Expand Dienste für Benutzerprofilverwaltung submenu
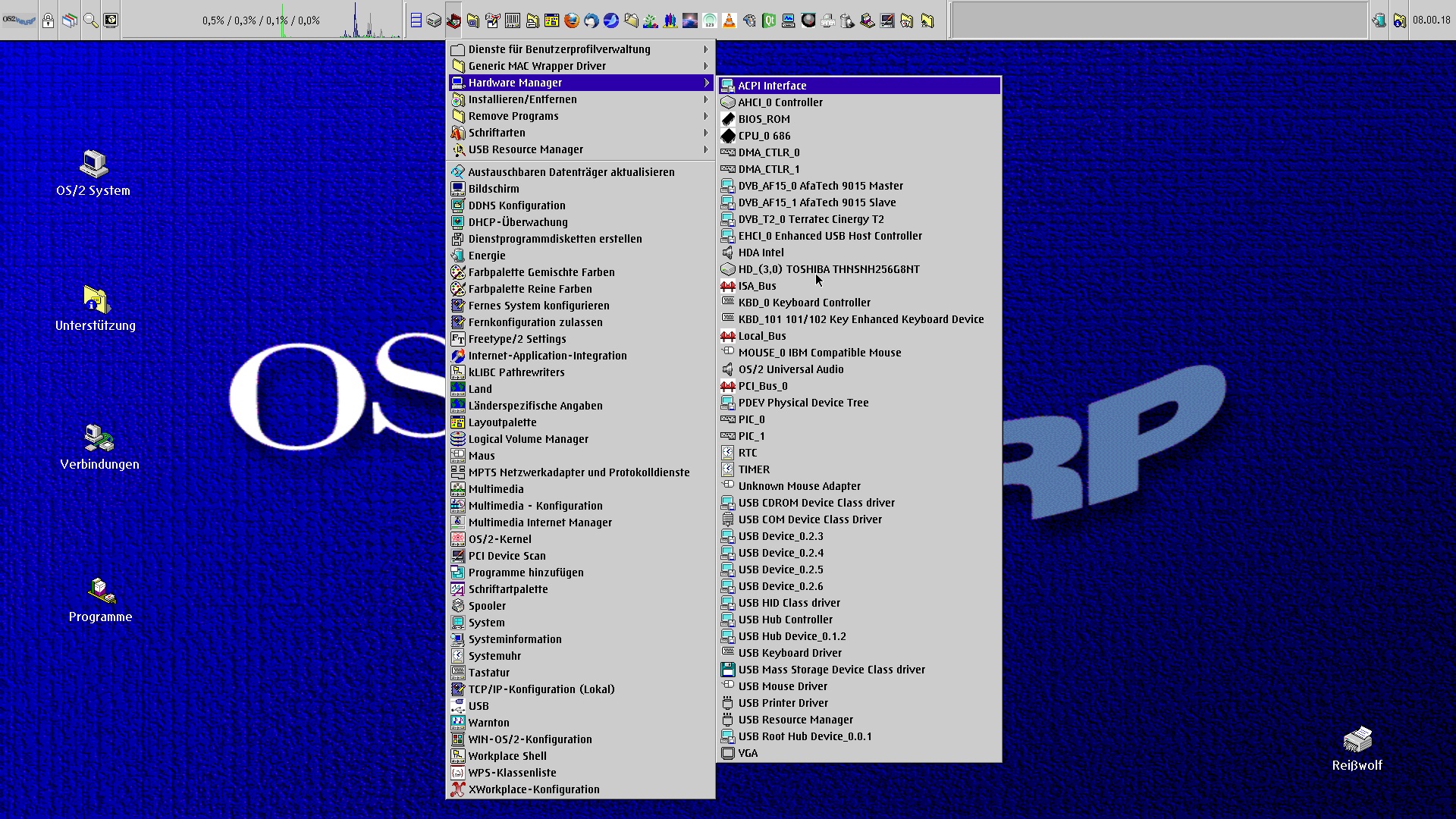The width and height of the screenshot is (1456, 819). pyautogui.click(x=580, y=49)
